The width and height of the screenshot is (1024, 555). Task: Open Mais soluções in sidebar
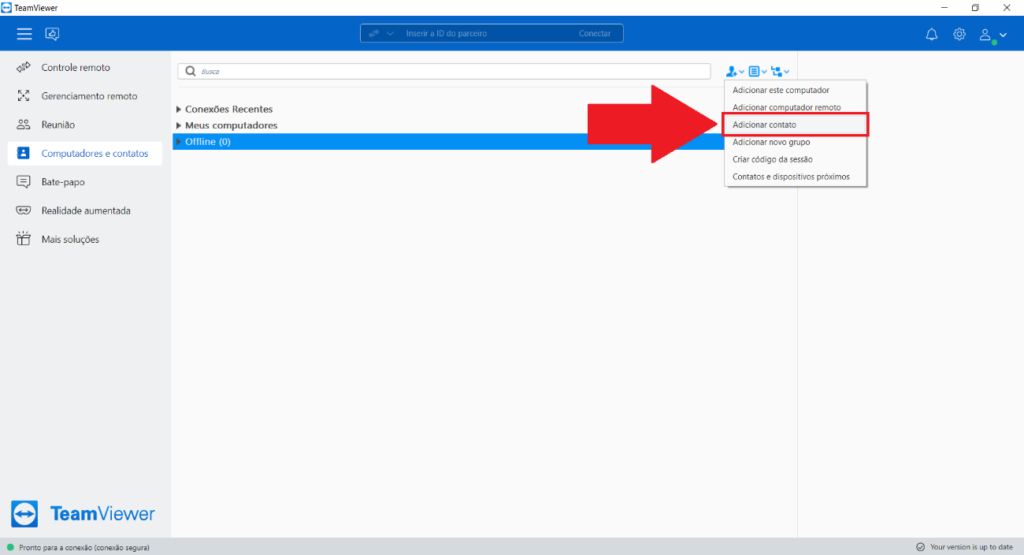pos(70,240)
